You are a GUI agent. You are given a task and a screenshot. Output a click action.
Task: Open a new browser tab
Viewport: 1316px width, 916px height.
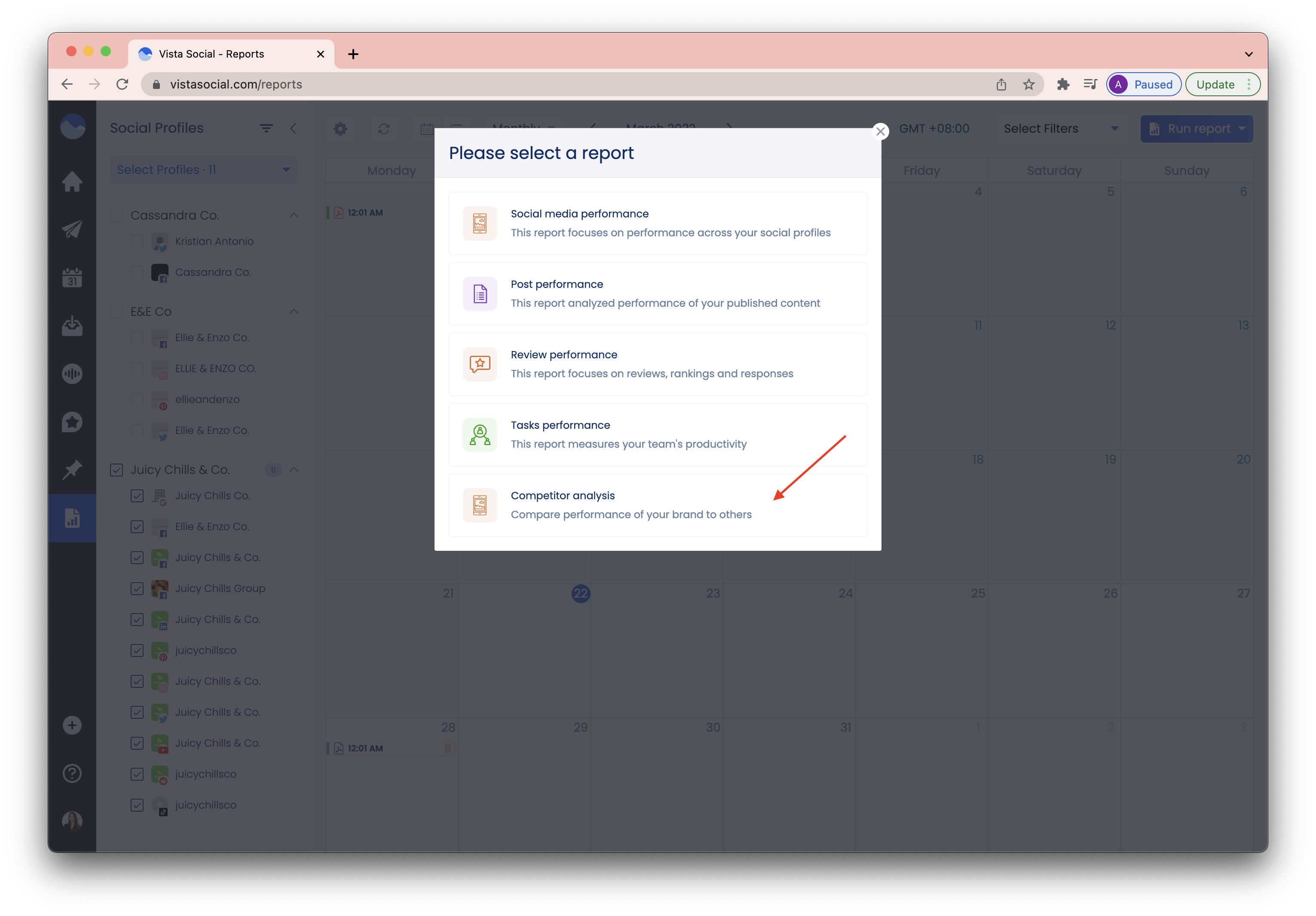(x=353, y=54)
